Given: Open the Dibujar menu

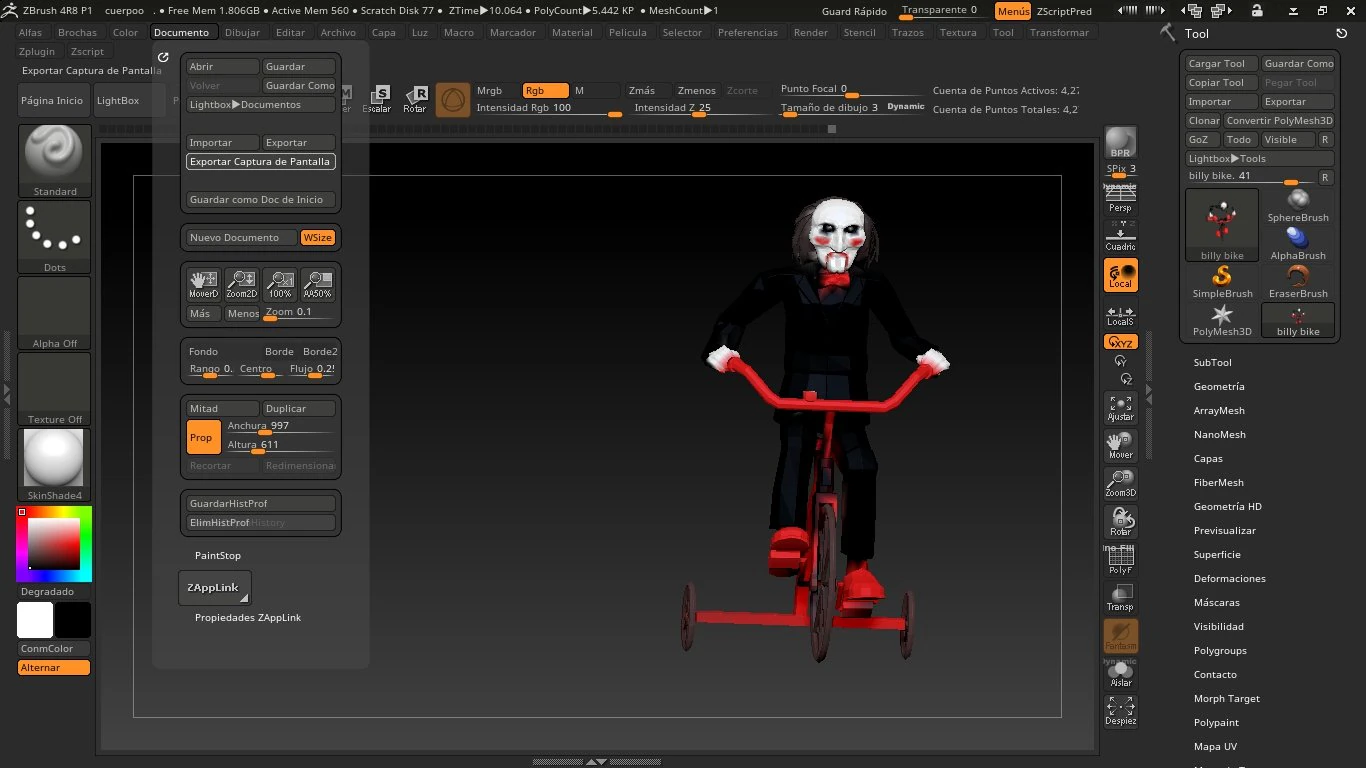Looking at the screenshot, I should point(242,32).
